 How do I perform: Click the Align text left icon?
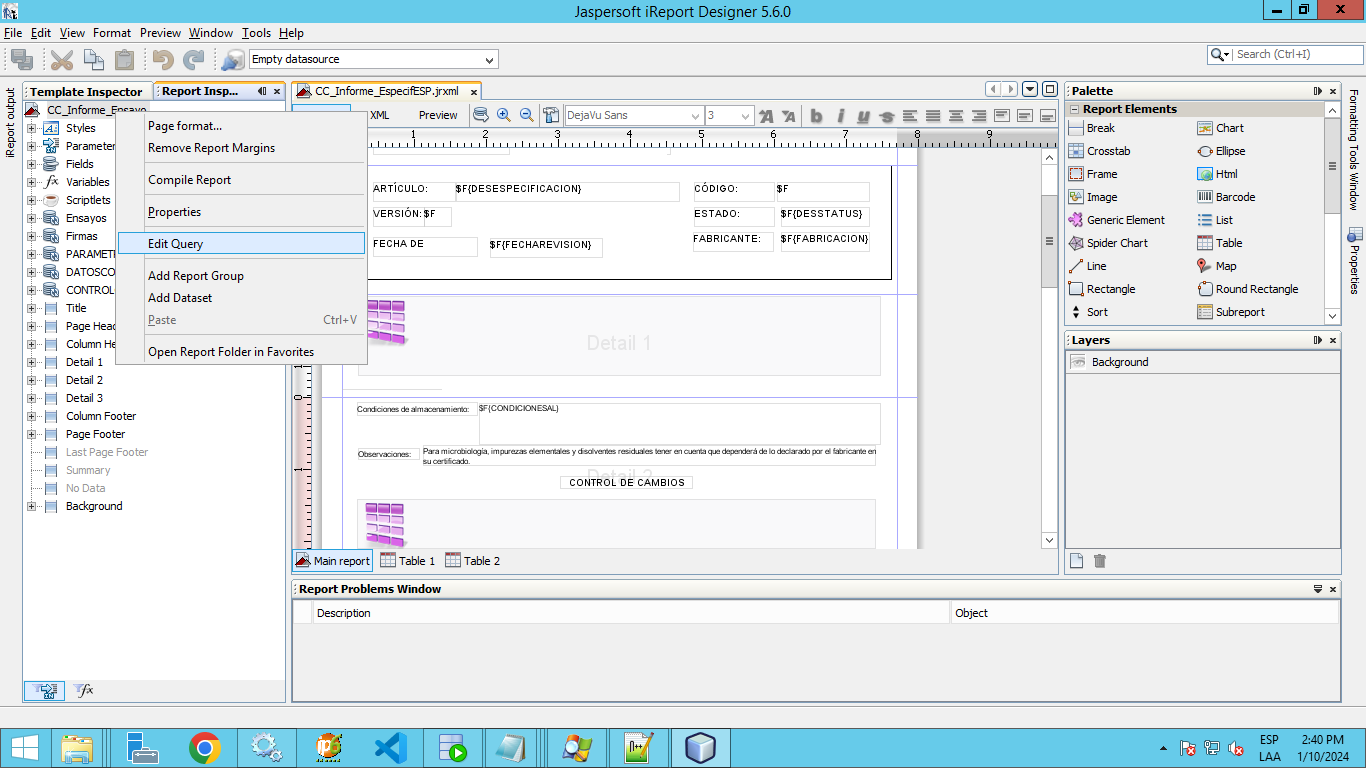click(910, 116)
